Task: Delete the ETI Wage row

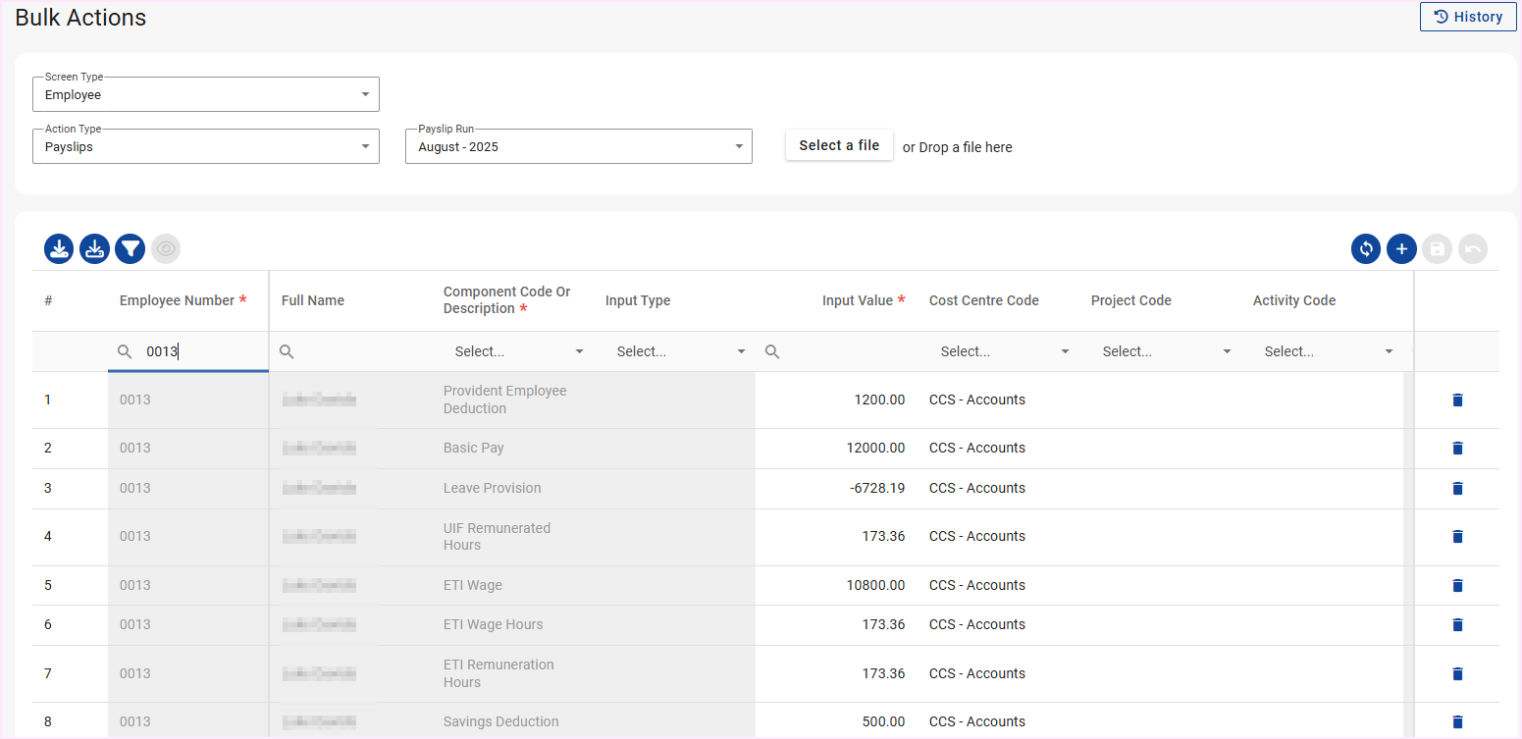Action: pos(1457,585)
